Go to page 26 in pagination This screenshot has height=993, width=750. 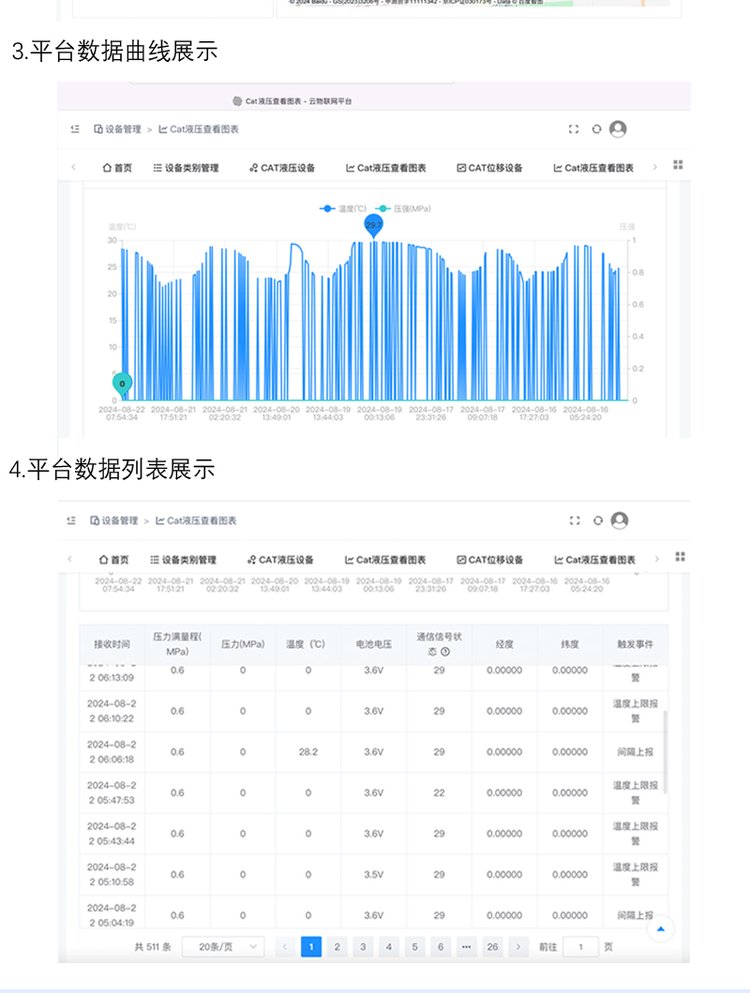[492, 946]
